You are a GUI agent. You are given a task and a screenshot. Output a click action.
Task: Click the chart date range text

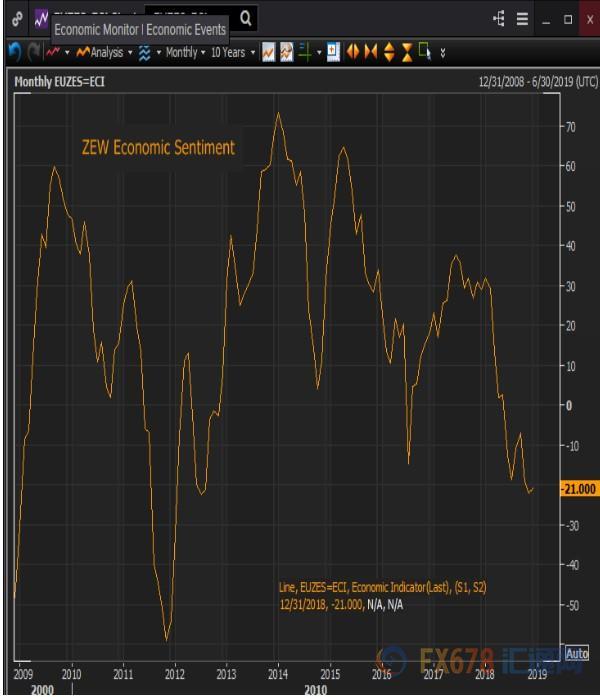535,80
